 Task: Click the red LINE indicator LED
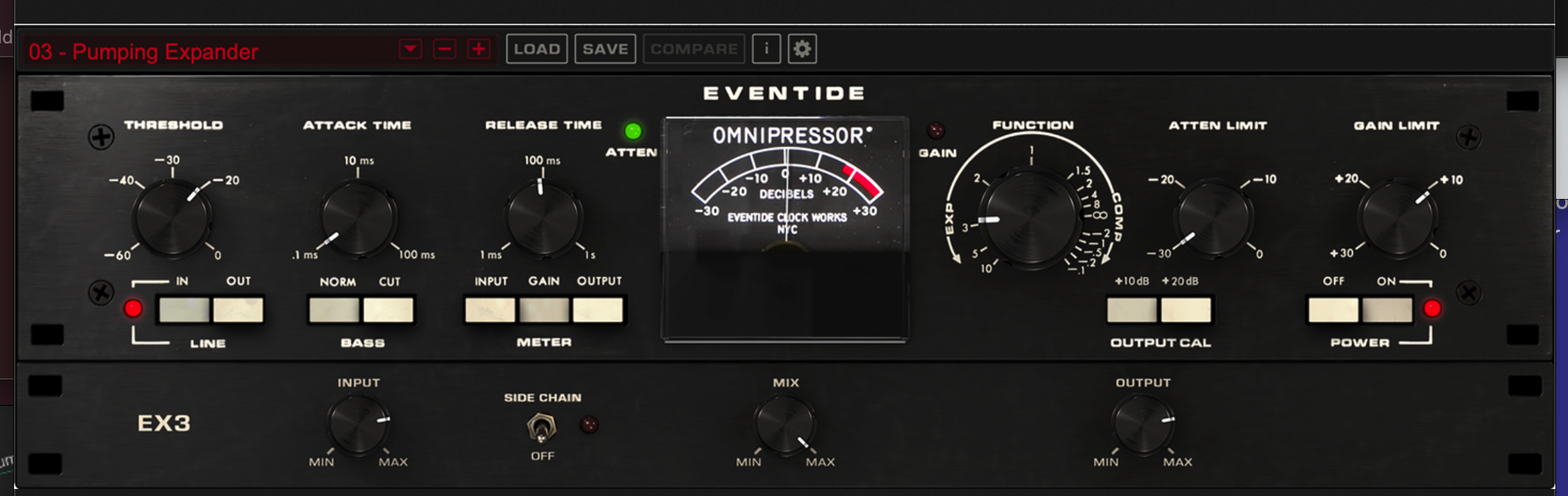coord(133,308)
